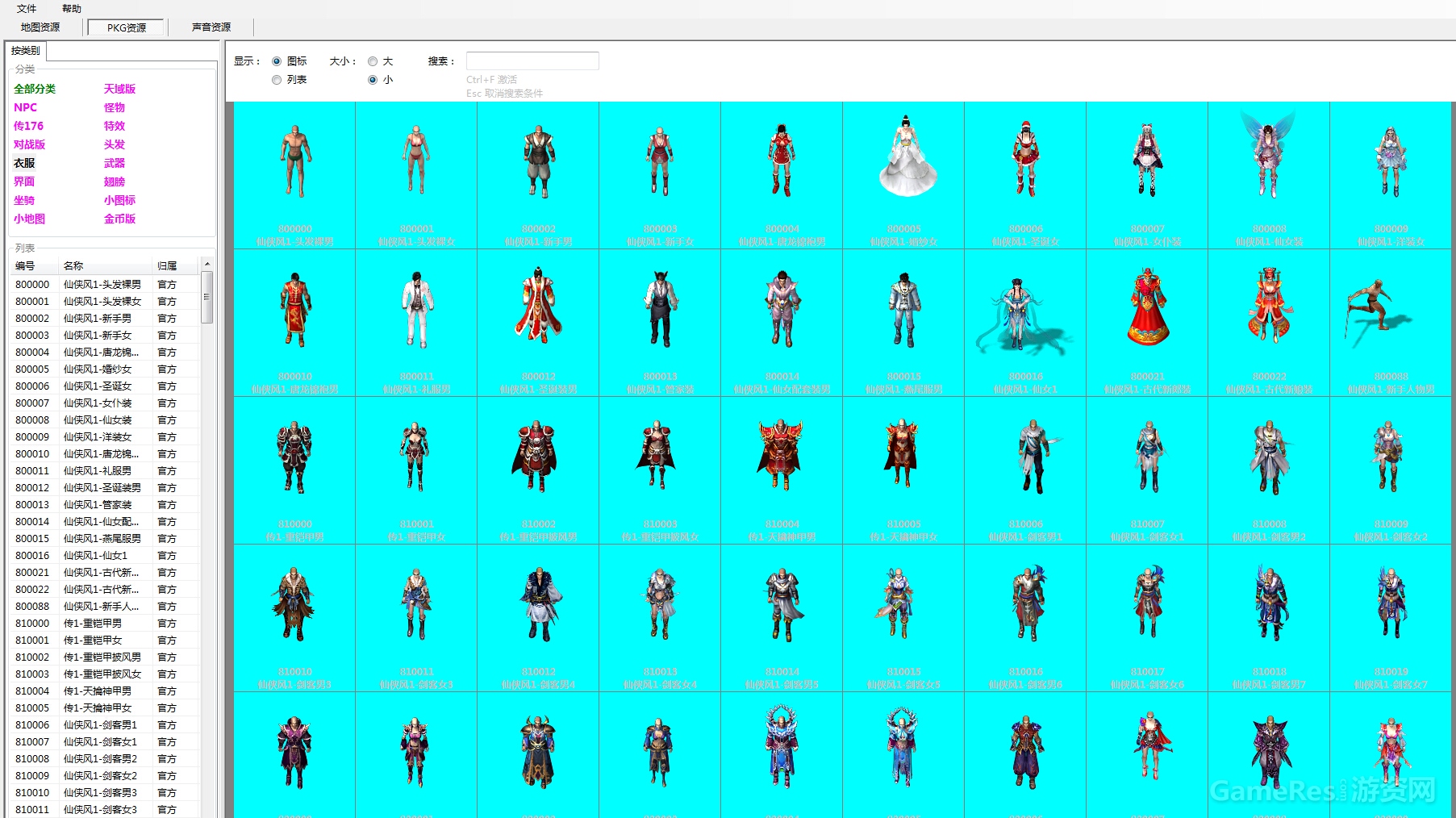Select ancient groom thumbnail 800021
This screenshot has width=1456, height=818.
click(x=1147, y=323)
